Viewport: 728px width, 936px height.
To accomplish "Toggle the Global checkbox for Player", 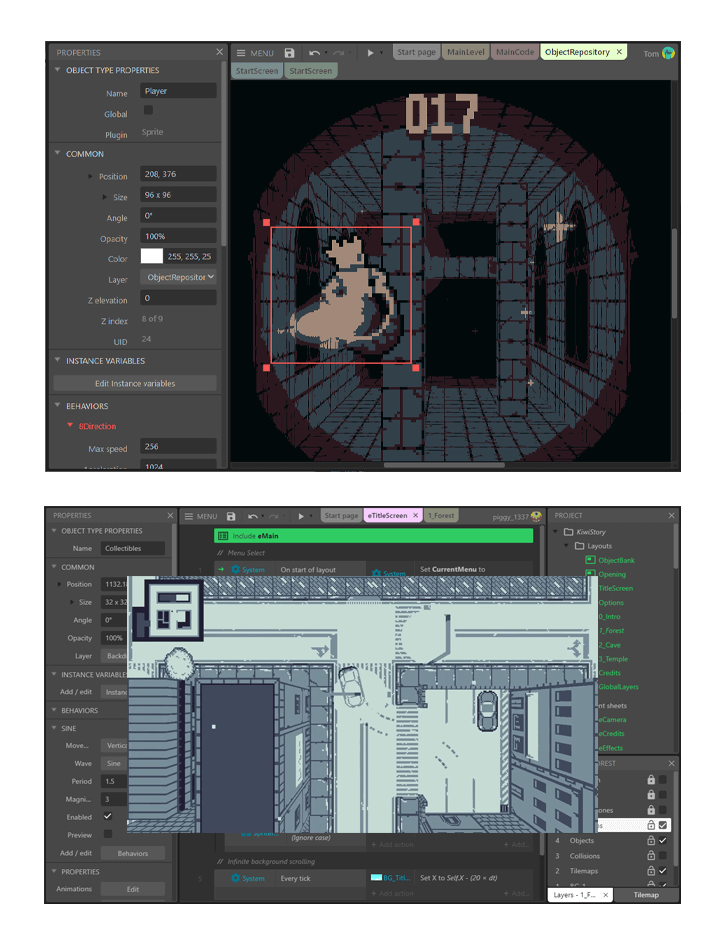I will click(x=149, y=111).
